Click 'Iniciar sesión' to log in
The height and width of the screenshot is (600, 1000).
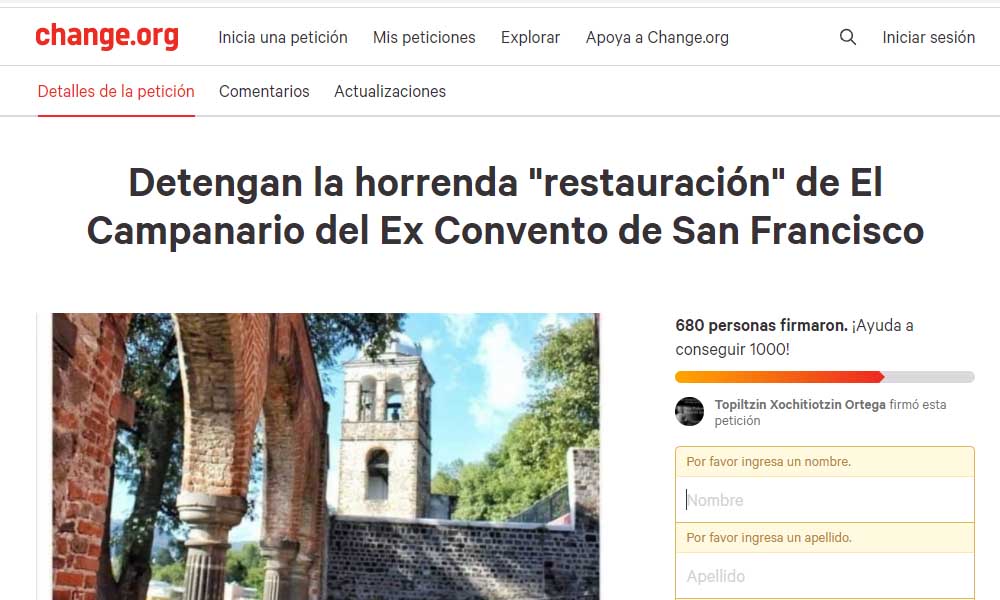[x=929, y=38]
